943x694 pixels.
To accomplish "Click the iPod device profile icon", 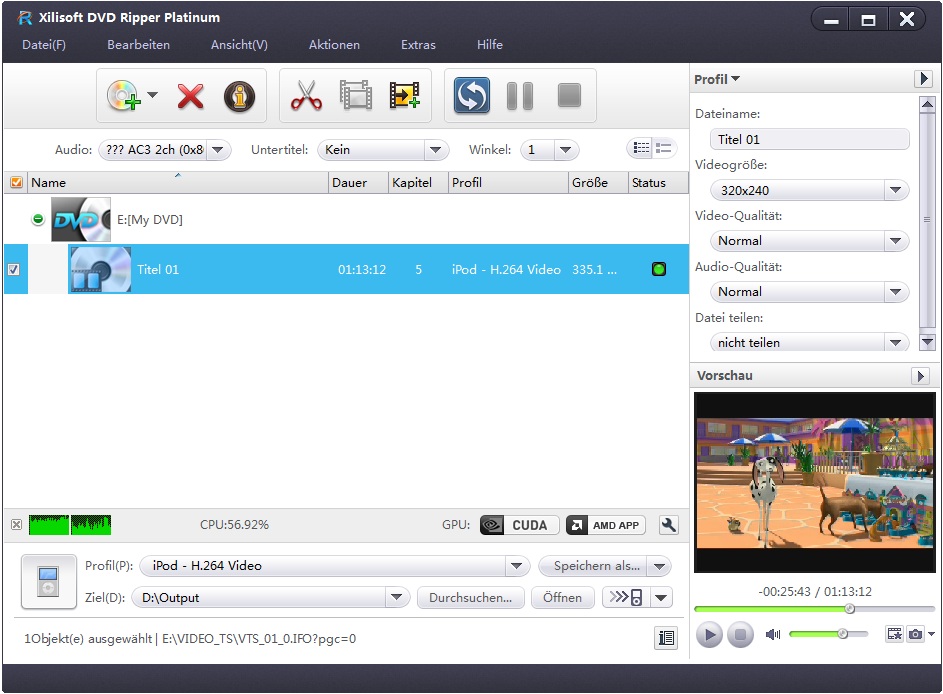I will click(x=48, y=582).
